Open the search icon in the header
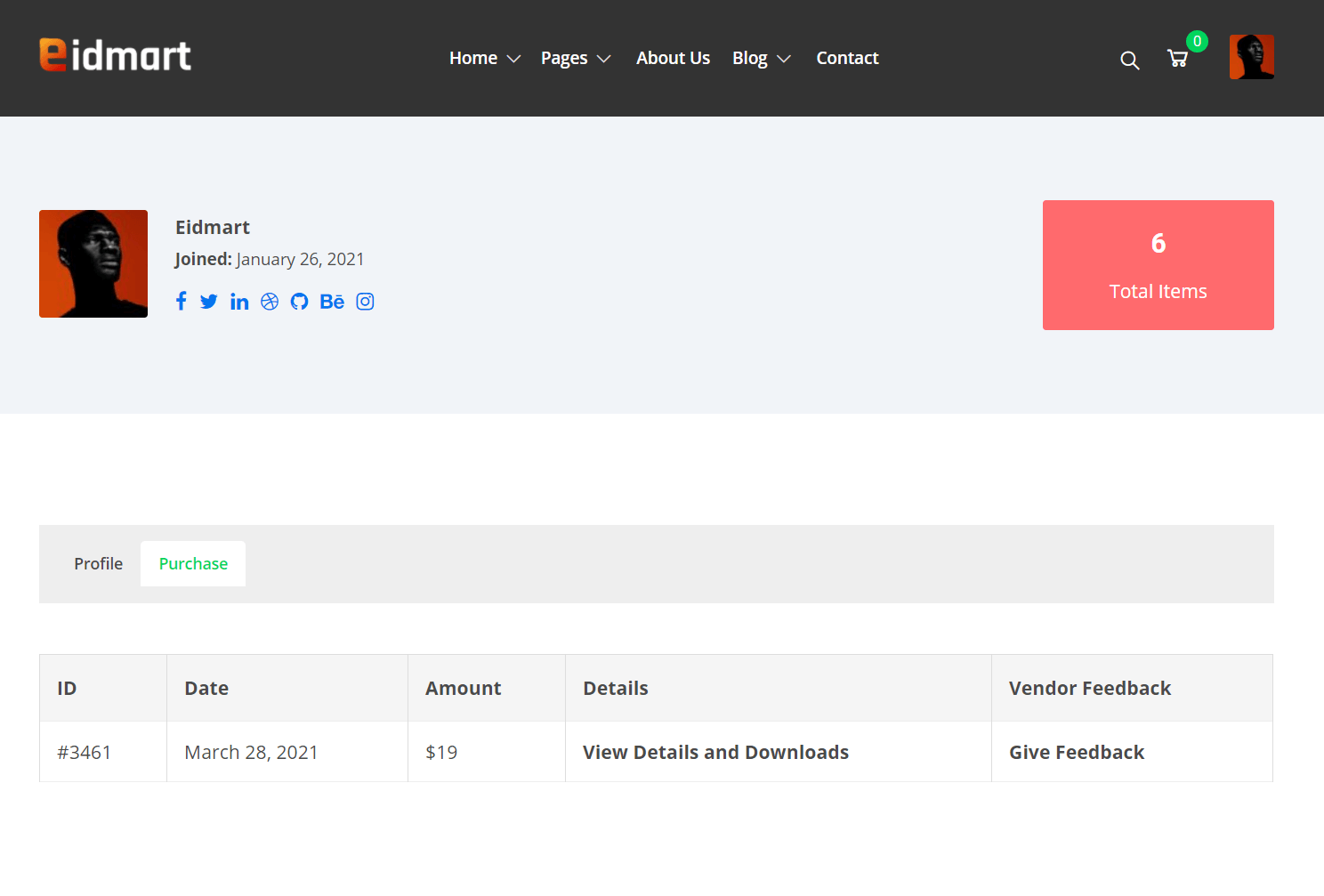This screenshot has width=1324, height=896. (1129, 61)
